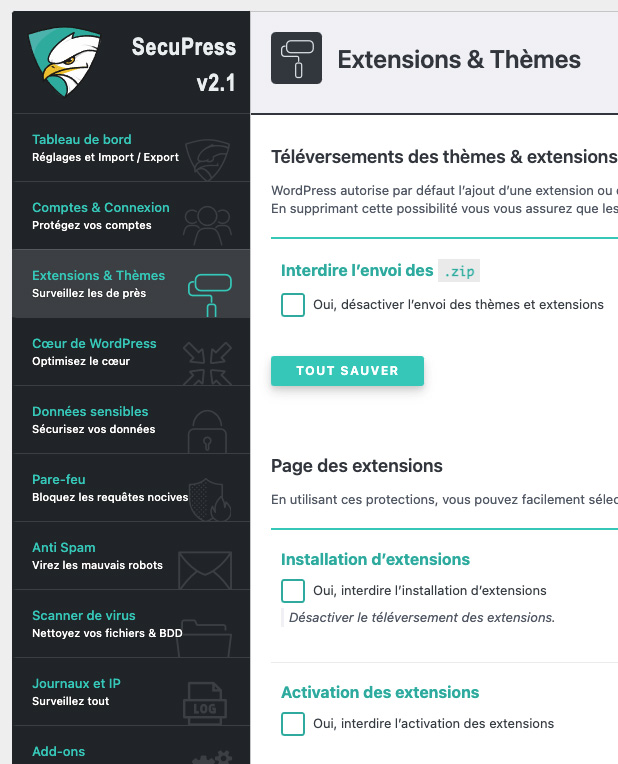Open the Add-ons sidebar entry
The height and width of the screenshot is (764, 618).
(x=59, y=751)
